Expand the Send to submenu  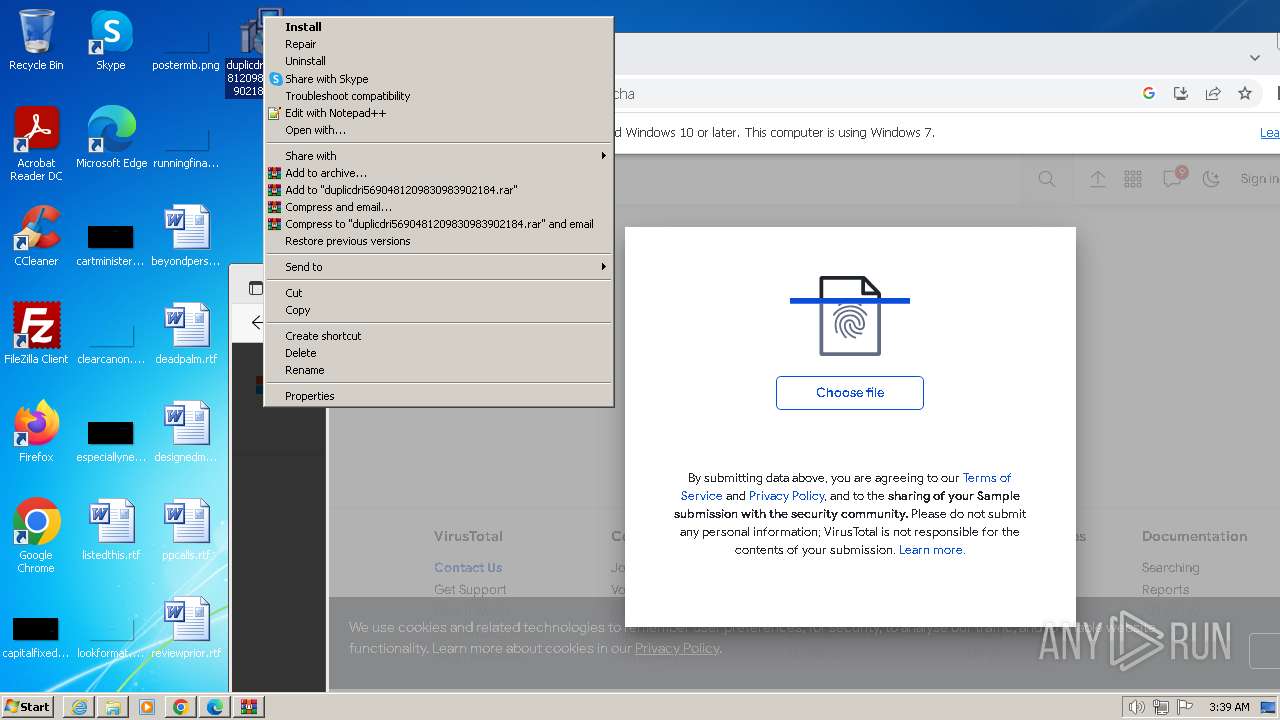pos(438,267)
